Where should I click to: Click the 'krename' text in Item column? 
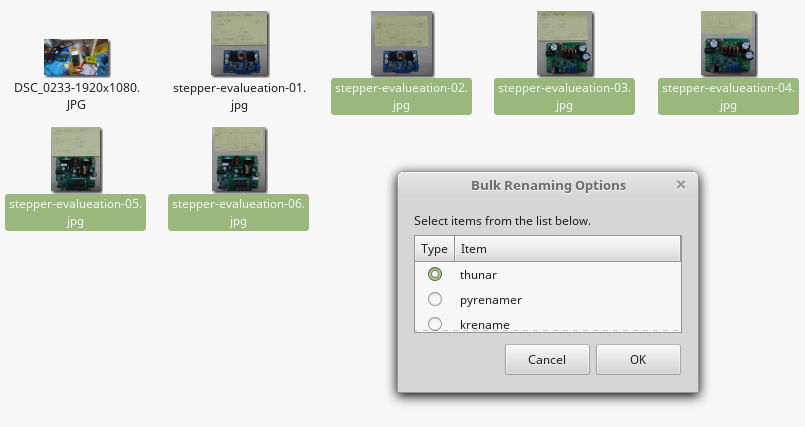[484, 324]
